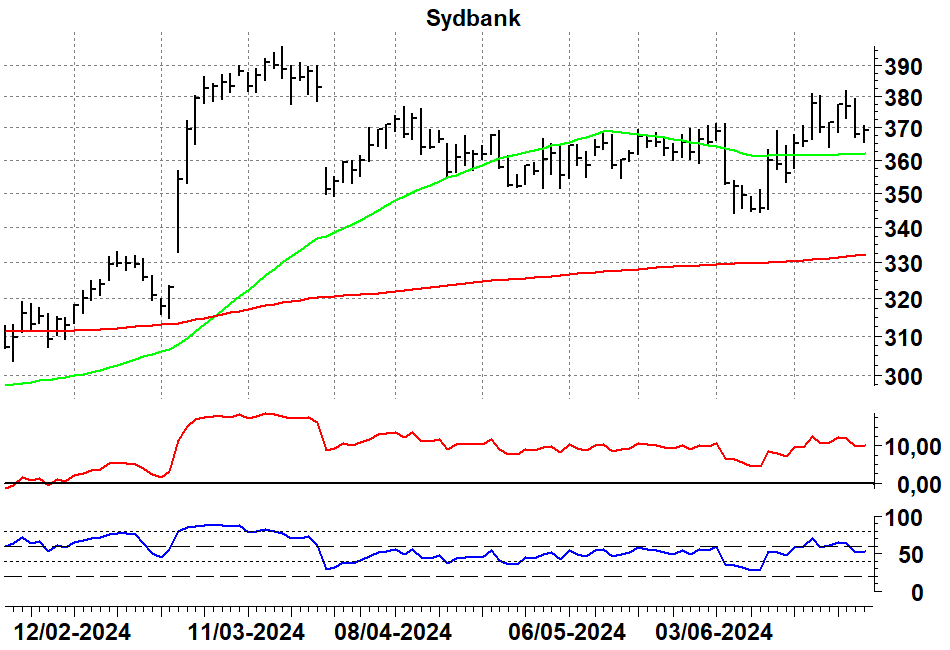Click the 310 price axis label
Screen dimensions: 950x650
[x=903, y=337]
